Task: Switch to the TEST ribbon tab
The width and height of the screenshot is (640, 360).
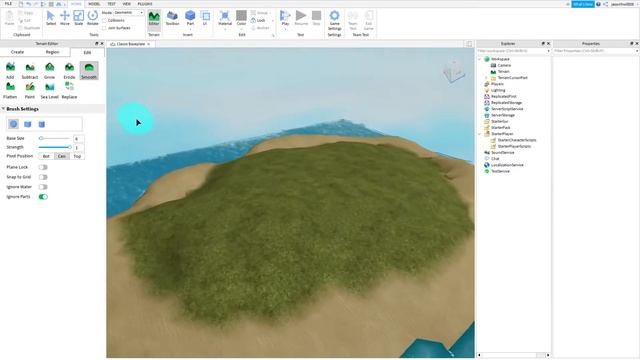Action: point(111,4)
